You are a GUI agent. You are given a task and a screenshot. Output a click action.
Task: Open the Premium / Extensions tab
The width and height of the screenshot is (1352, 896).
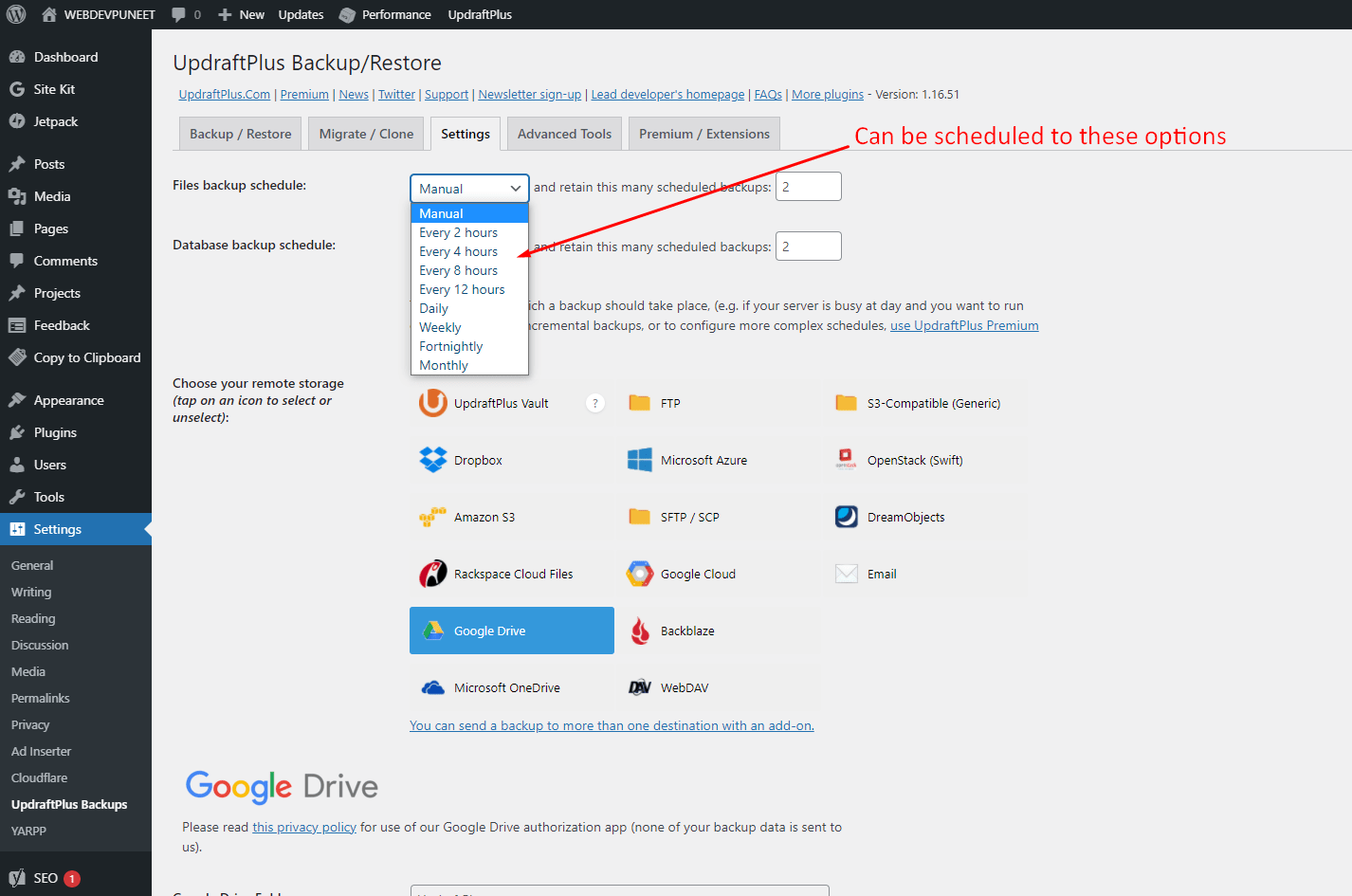(704, 134)
